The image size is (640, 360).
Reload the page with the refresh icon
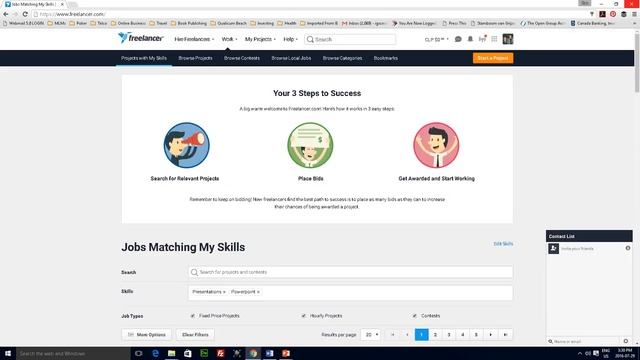(x=25, y=14)
